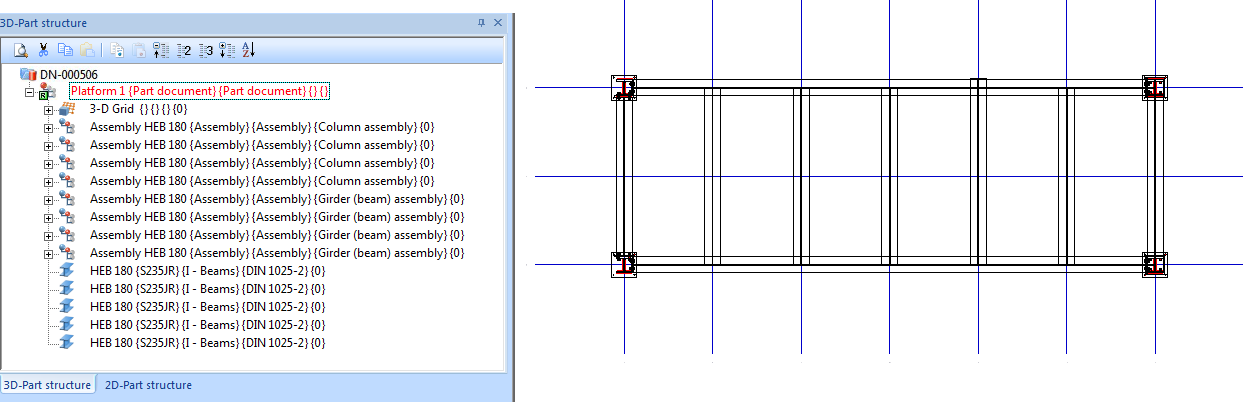
Task: Expand the 3-D Grid node
Action: (48, 110)
